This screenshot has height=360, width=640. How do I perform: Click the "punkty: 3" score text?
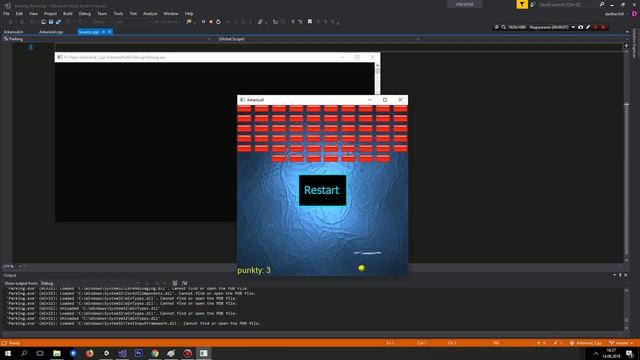(x=254, y=270)
